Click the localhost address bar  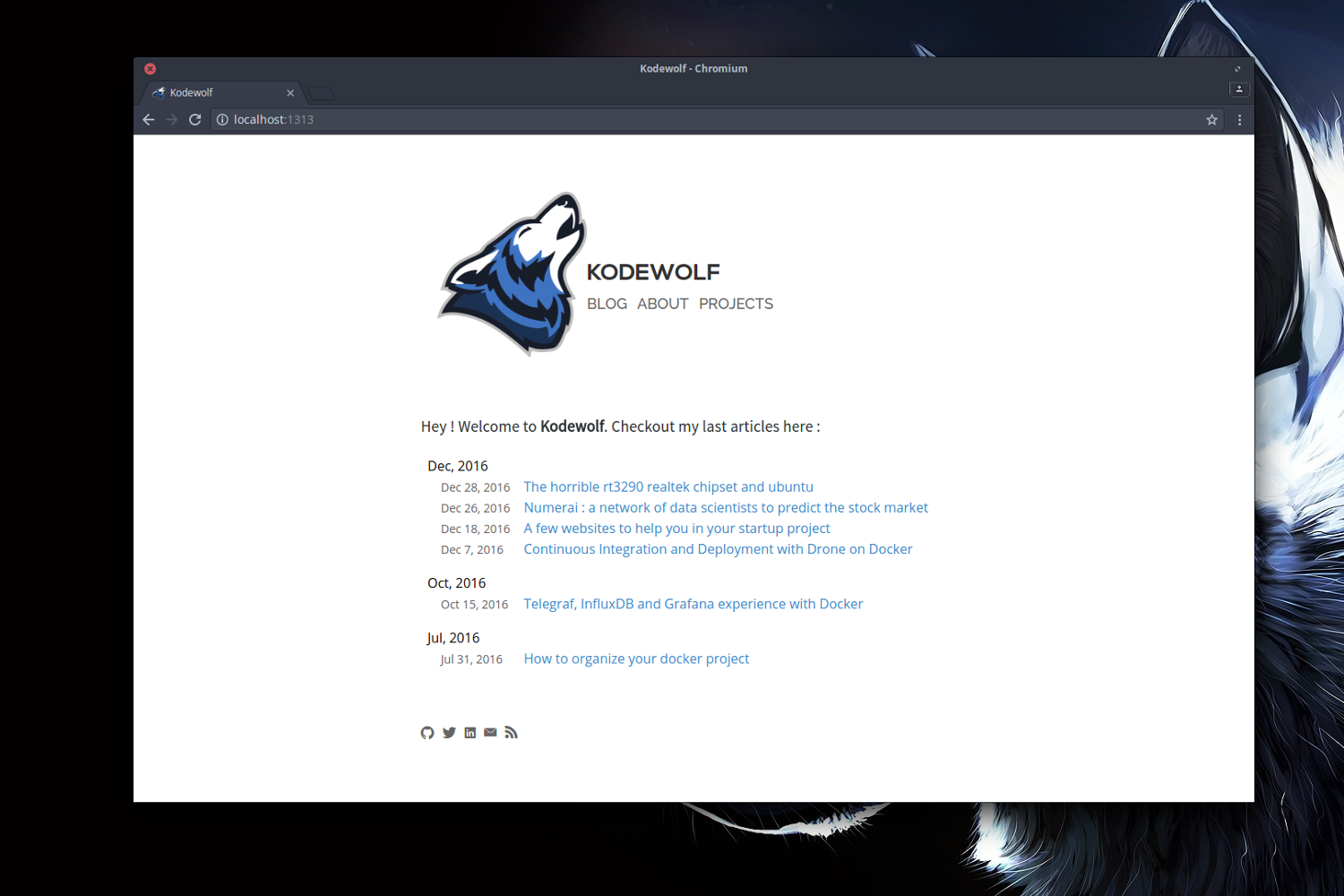pos(627,119)
